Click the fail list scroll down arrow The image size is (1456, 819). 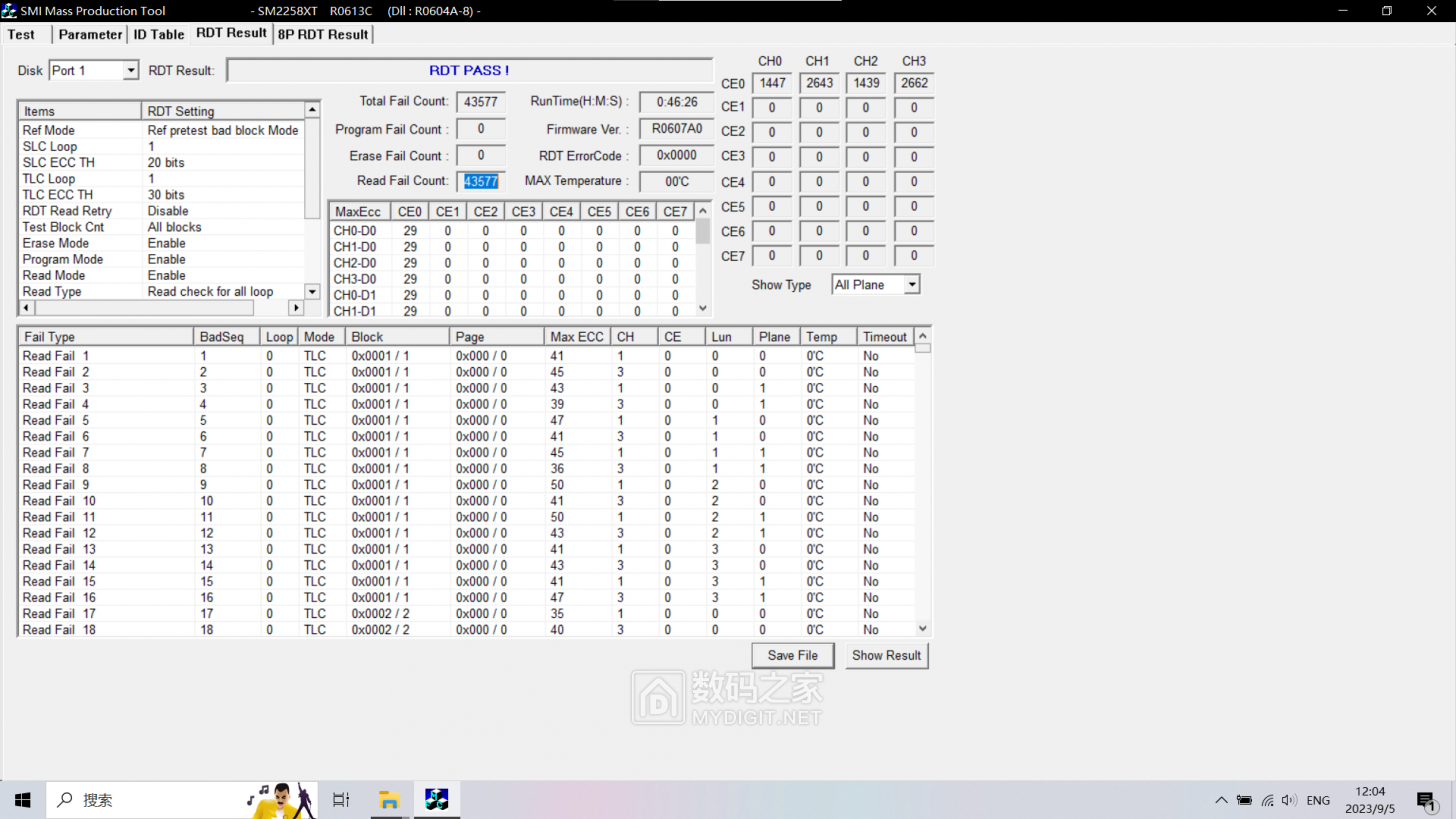pyautogui.click(x=923, y=629)
